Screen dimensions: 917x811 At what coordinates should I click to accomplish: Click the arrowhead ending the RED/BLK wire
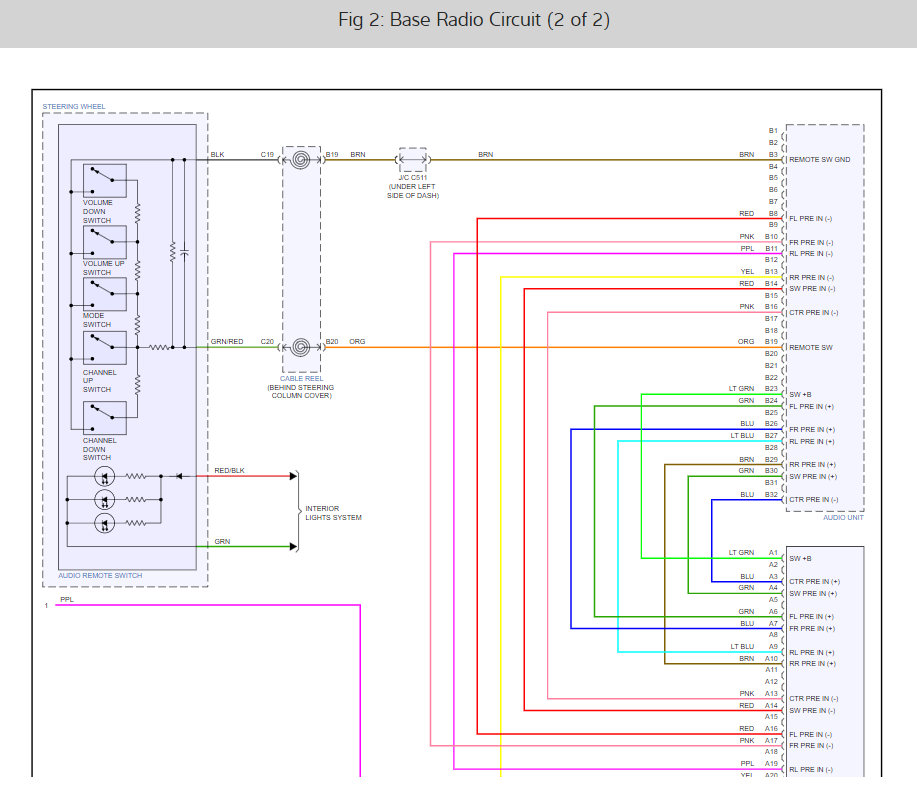[293, 476]
